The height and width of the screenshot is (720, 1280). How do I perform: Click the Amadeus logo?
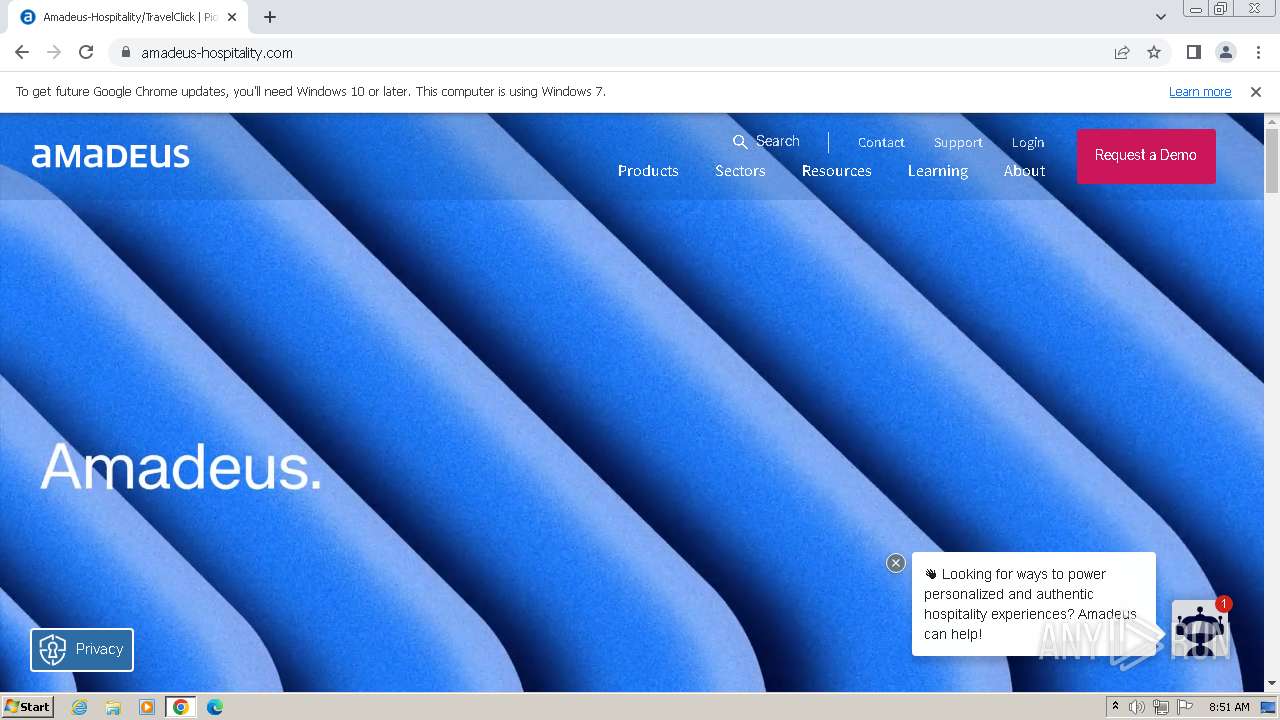111,156
